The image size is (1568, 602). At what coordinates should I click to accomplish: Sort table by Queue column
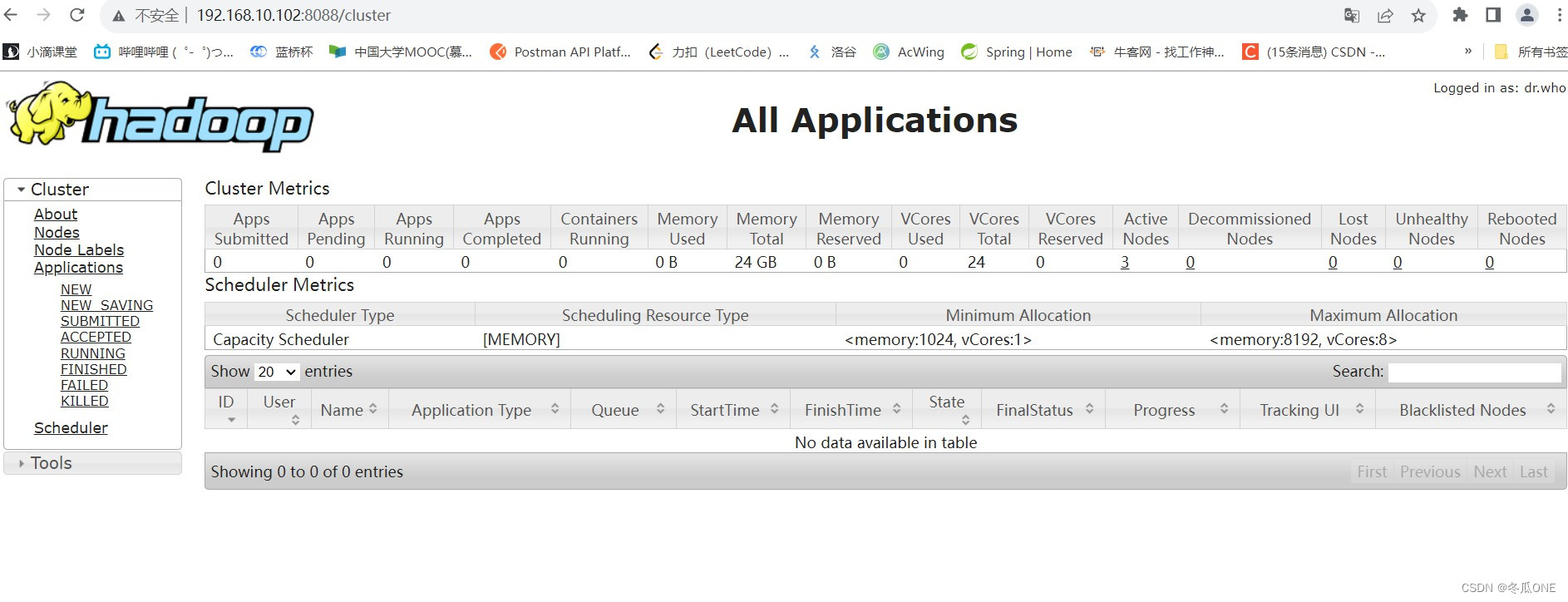pos(624,410)
